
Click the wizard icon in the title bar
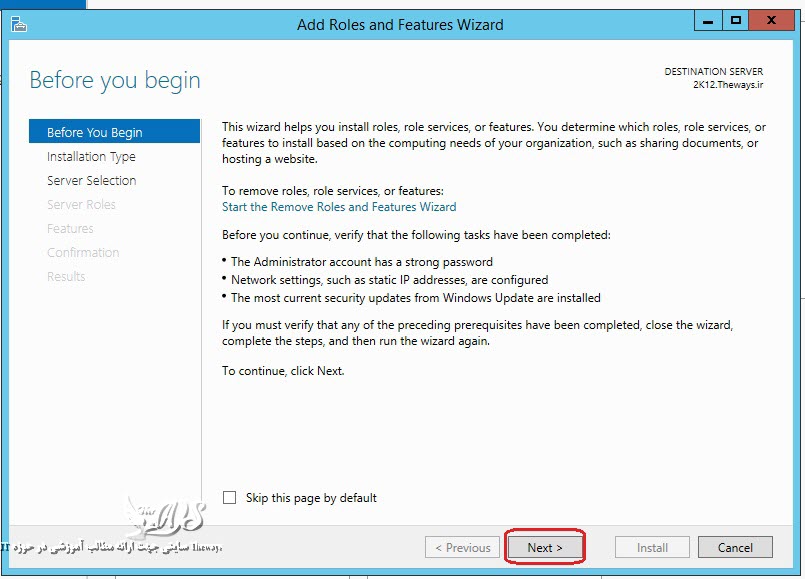click(x=18, y=24)
